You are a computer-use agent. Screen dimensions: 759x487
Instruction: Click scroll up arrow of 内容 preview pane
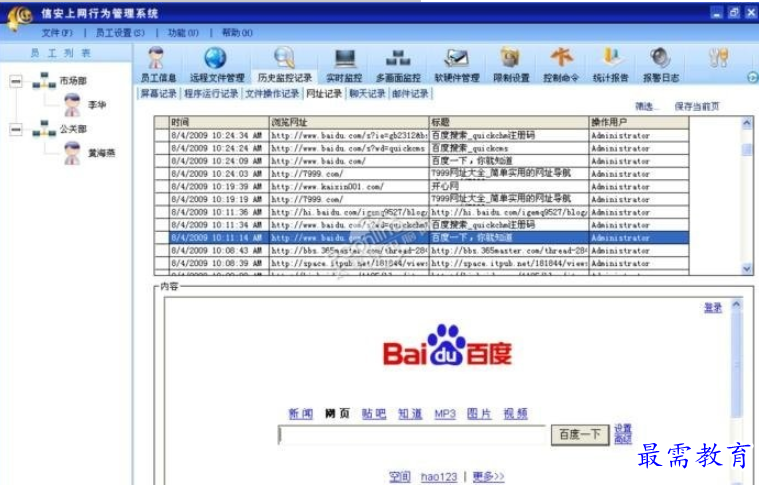[x=736, y=304]
